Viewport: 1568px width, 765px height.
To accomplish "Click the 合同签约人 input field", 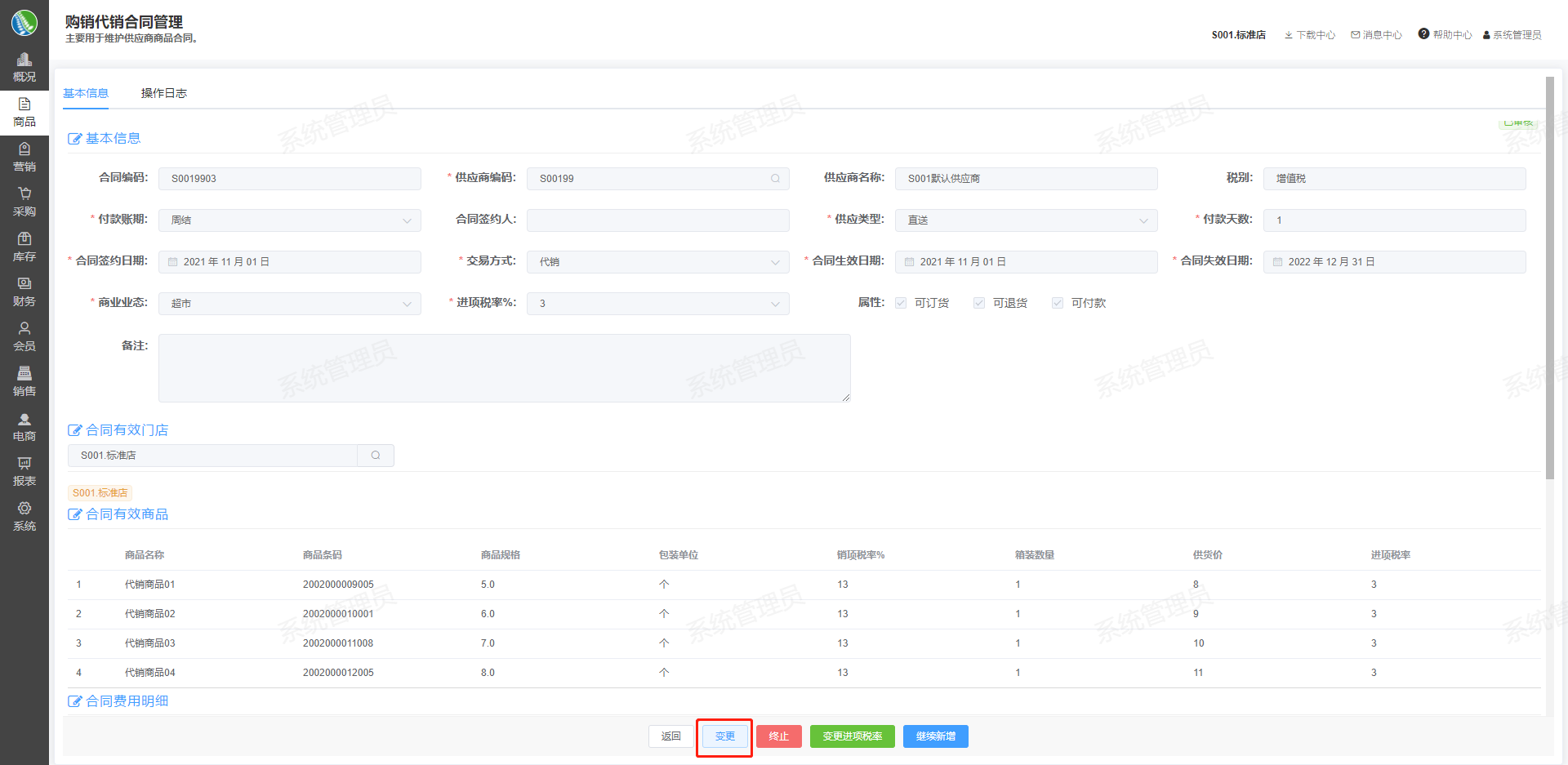I will click(658, 220).
